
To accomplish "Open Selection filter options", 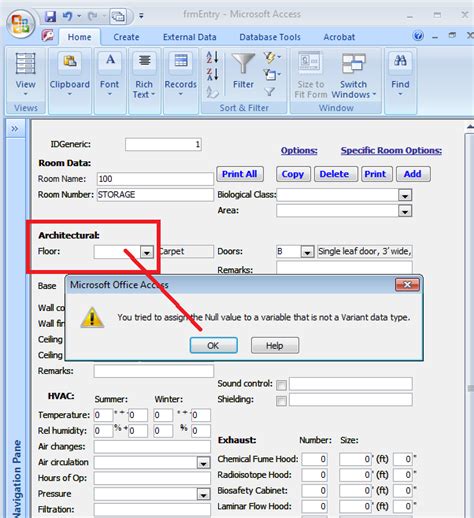I will pyautogui.click(x=272, y=57).
